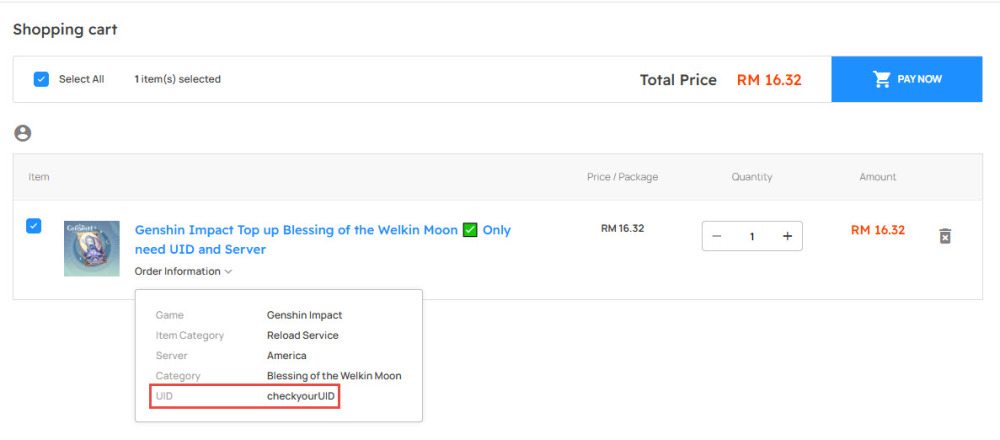Click the 'Amount' column header
1000x440 pixels.
(878, 177)
